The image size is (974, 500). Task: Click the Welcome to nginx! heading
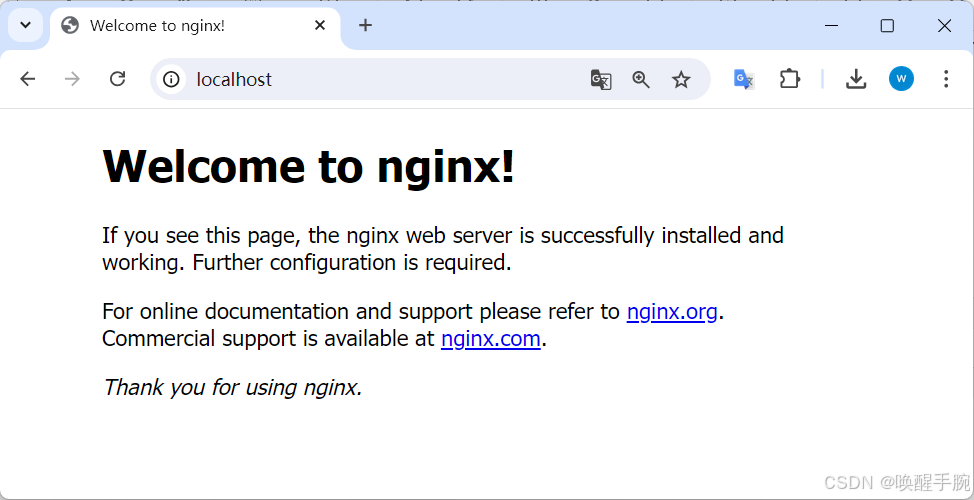click(309, 166)
